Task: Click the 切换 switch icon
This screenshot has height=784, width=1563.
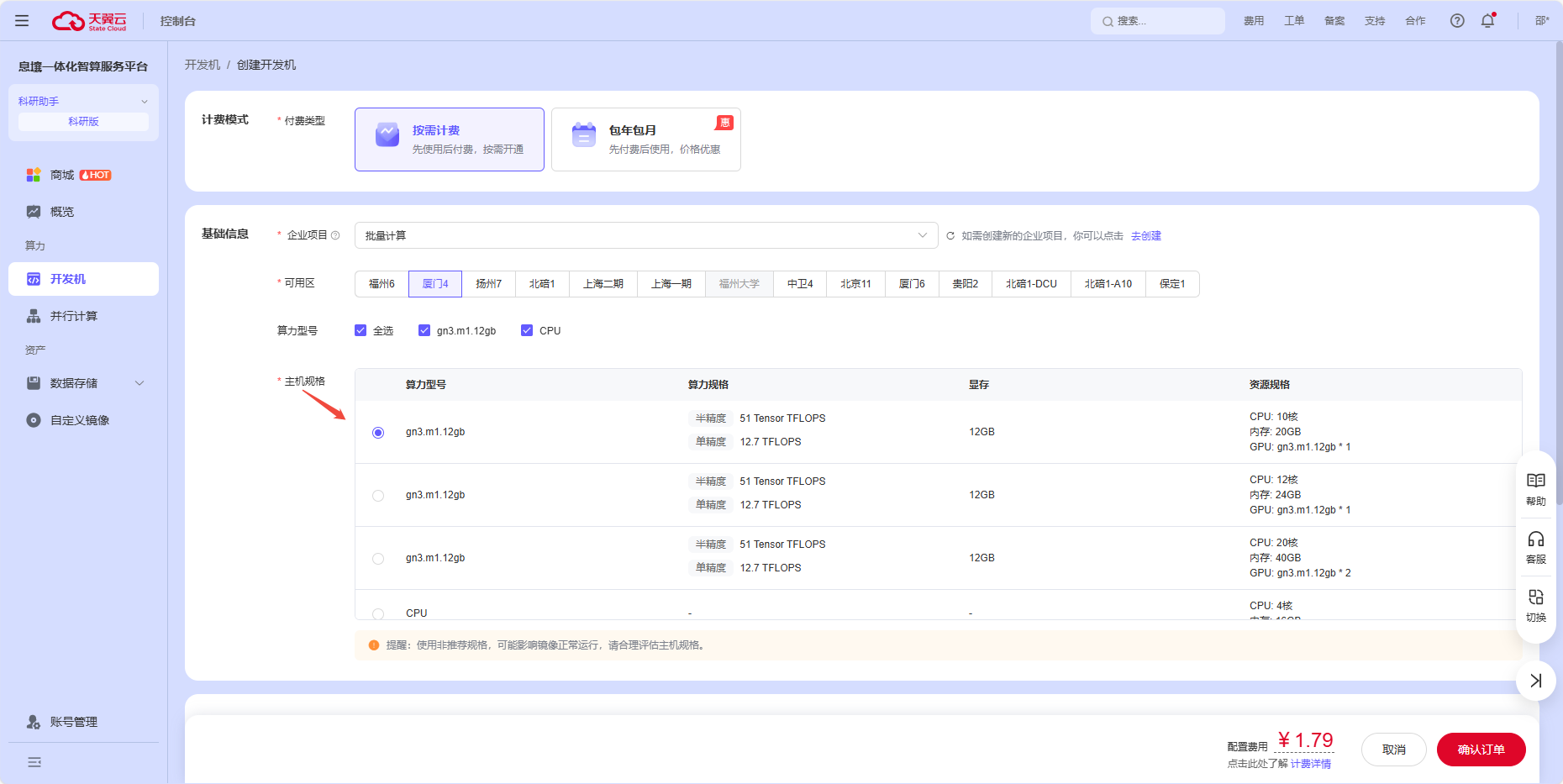Action: click(x=1536, y=597)
